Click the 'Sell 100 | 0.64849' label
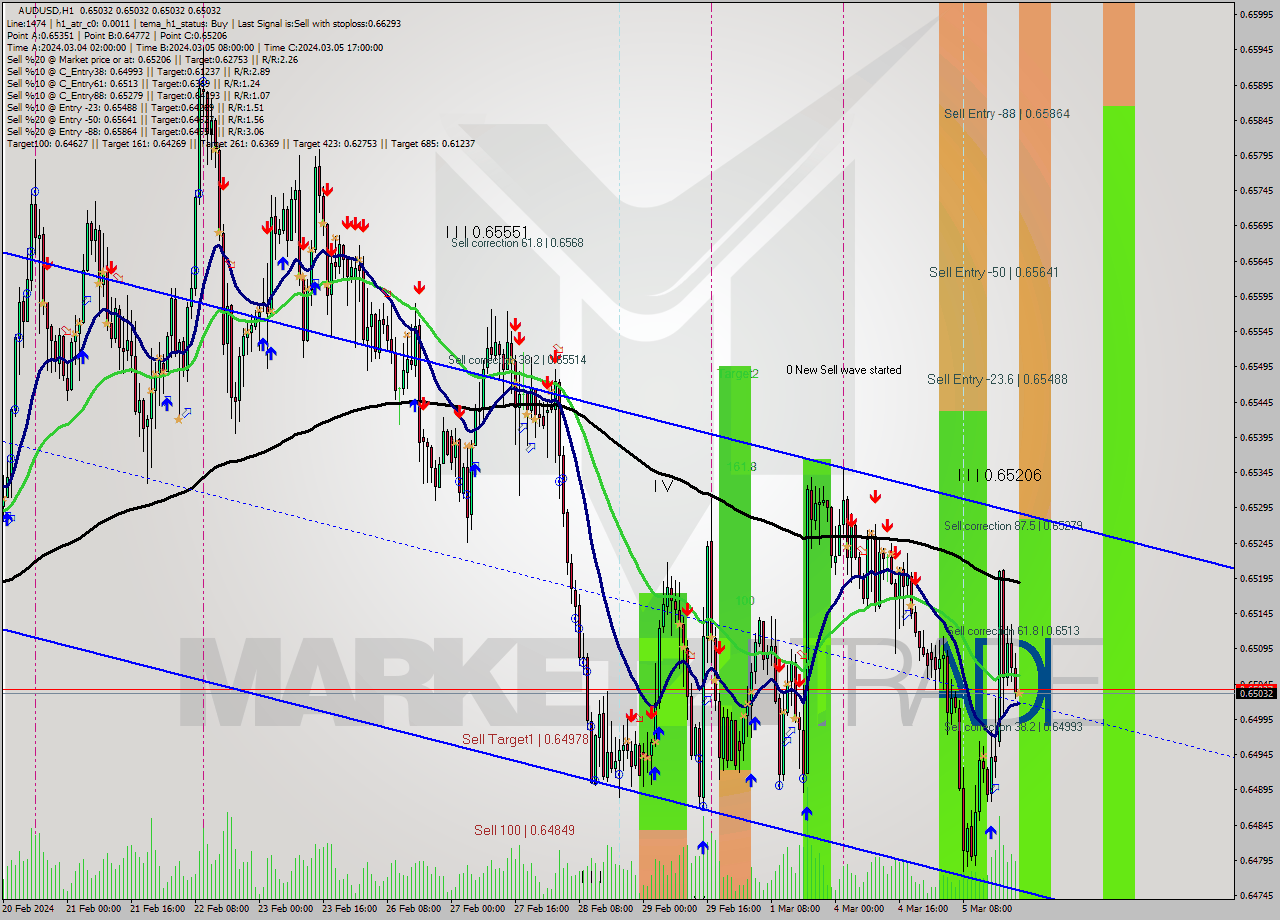The image size is (1280, 920). (524, 830)
